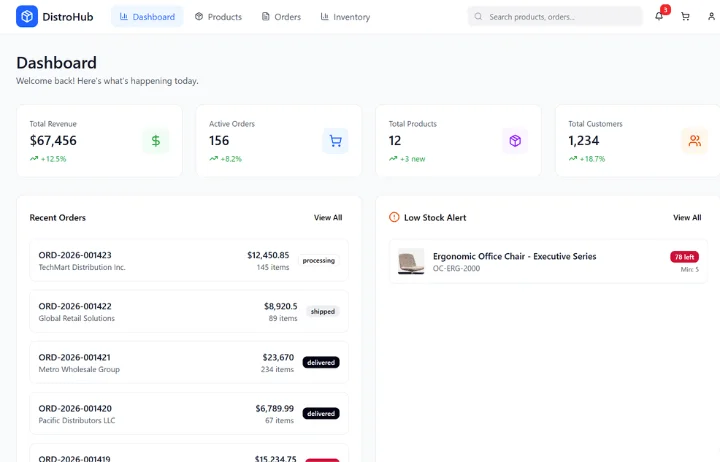Focus the Search products, orders field
The height and width of the screenshot is (462, 720).
tap(555, 17)
